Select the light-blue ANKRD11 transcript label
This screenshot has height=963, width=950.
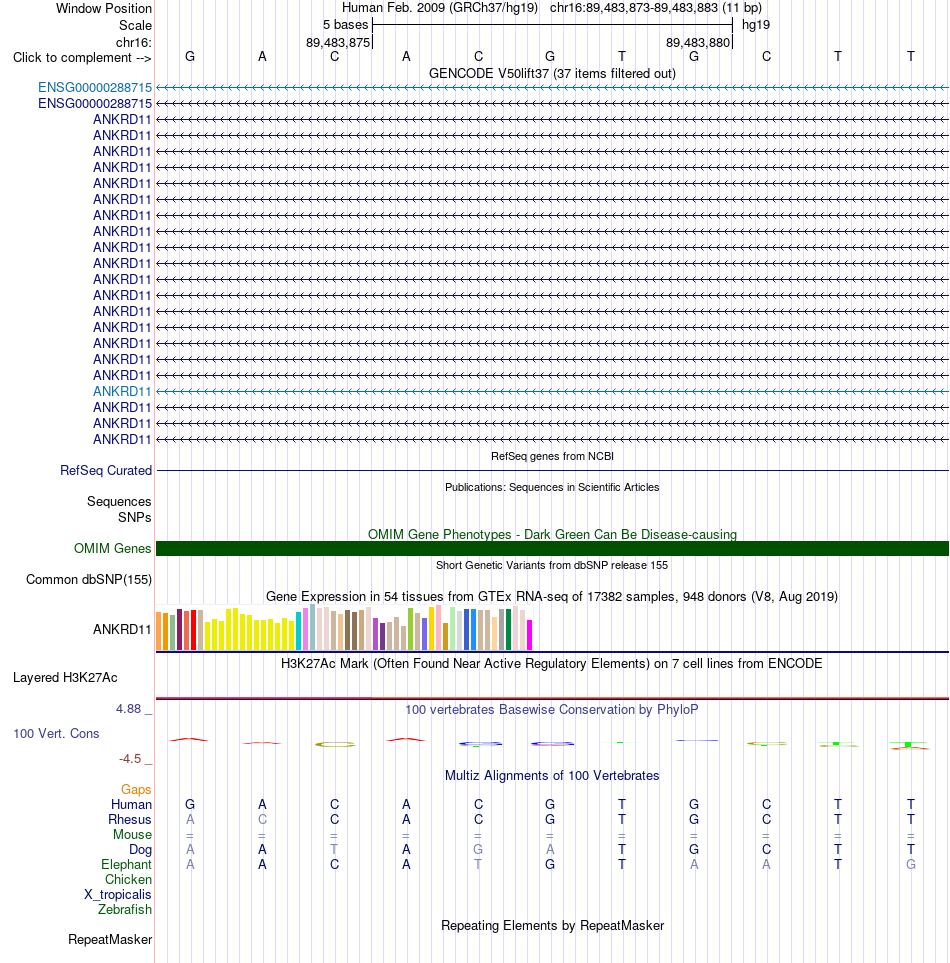point(122,391)
